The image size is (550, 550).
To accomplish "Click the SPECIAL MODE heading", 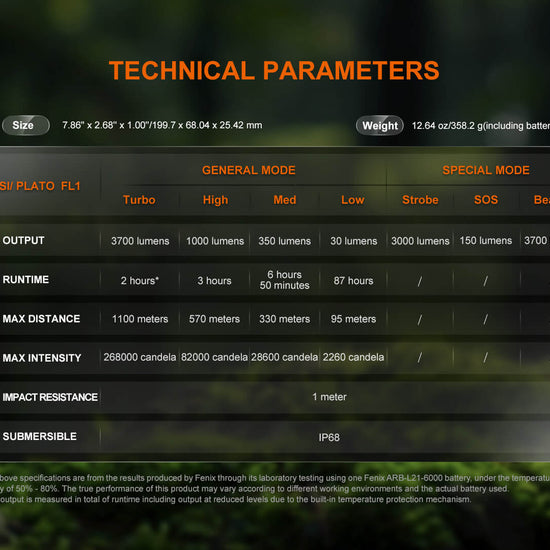I will (486, 170).
